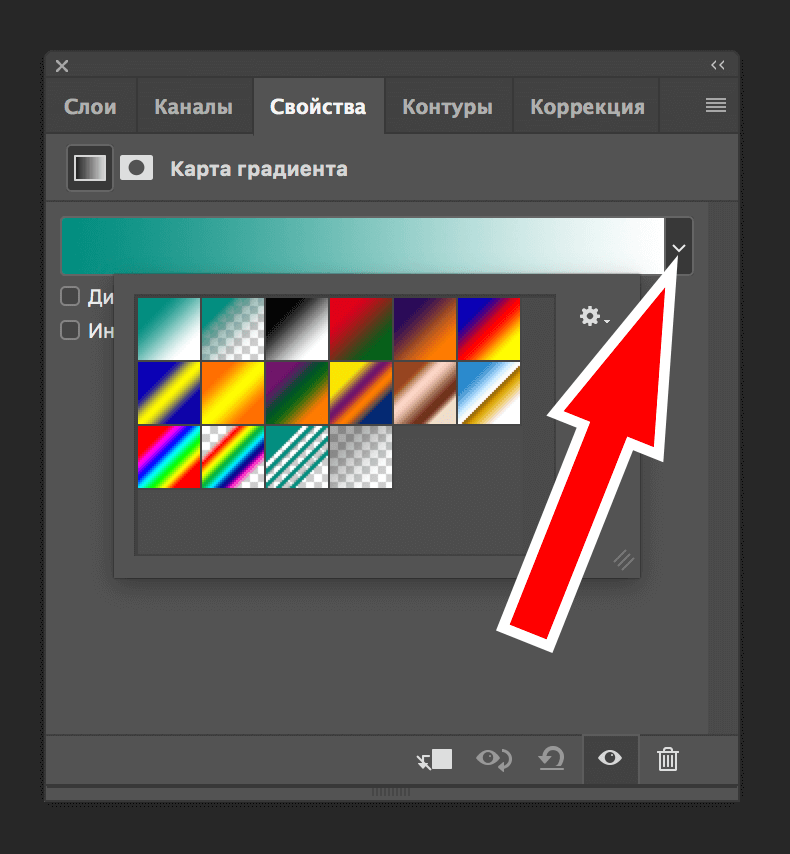790x854 pixels.
Task: Select the layer mask icon
Action: point(136,168)
